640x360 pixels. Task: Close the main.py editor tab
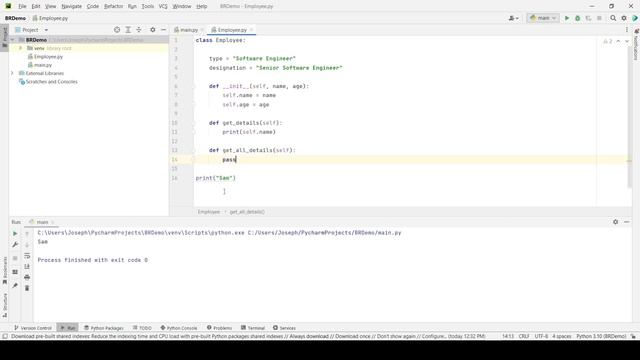[202, 30]
